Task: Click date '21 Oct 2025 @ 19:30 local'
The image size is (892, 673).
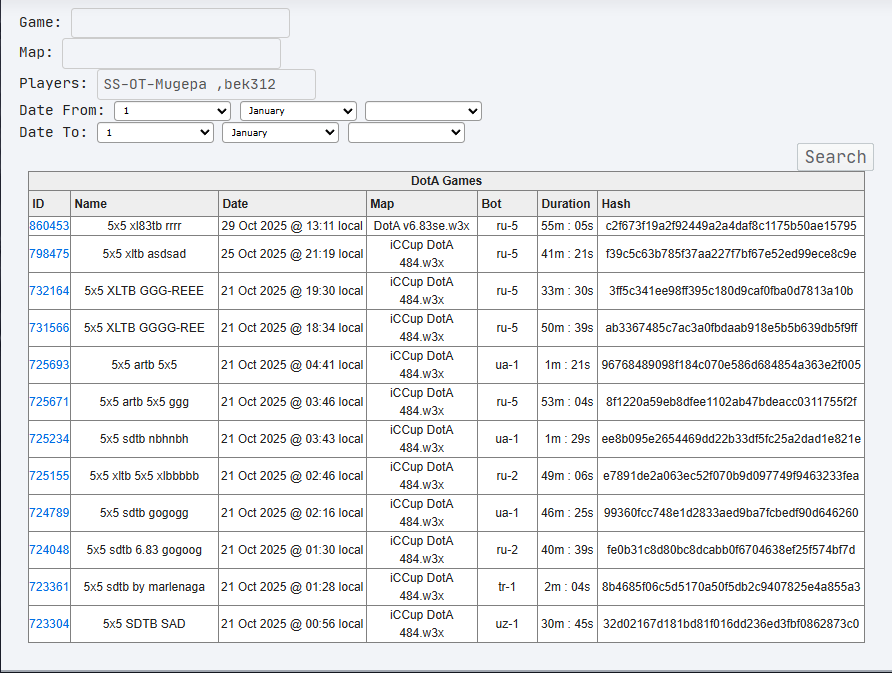Action: 292,291
